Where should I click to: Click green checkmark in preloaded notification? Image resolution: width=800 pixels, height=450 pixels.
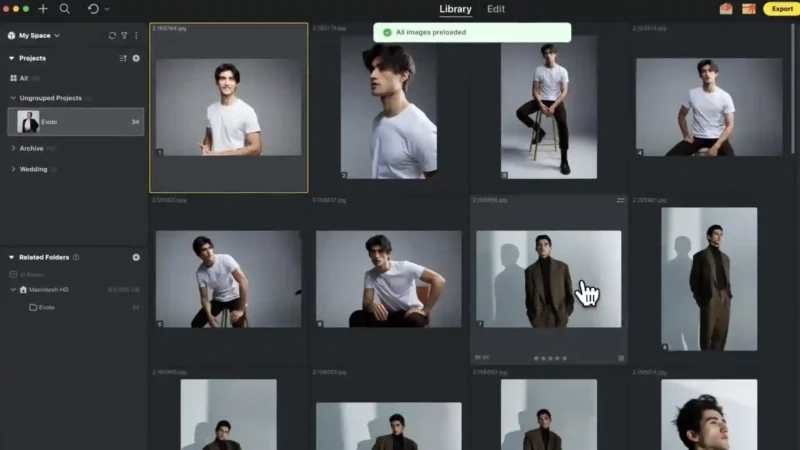tap(387, 32)
